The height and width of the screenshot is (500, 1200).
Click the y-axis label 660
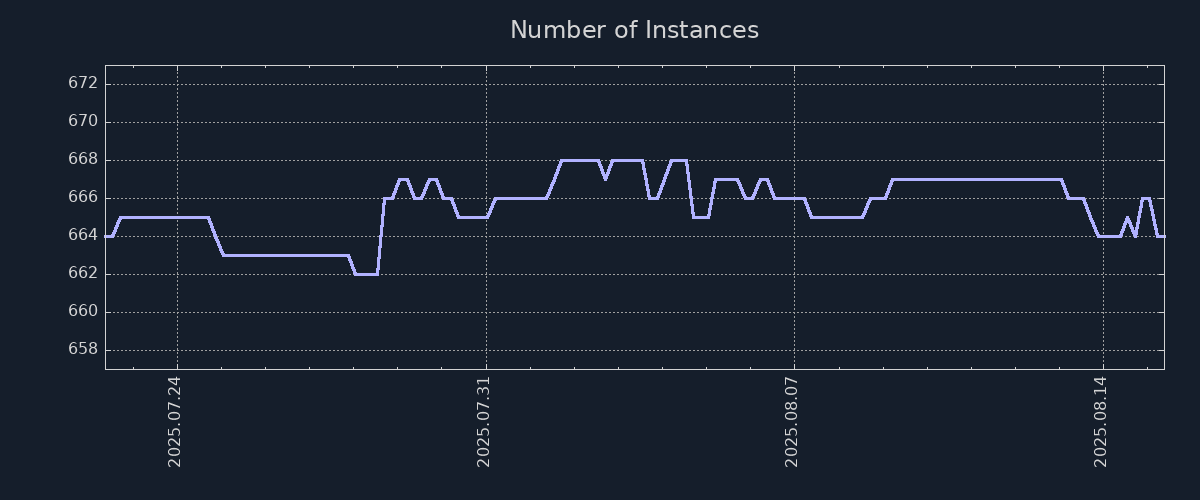coord(83,311)
